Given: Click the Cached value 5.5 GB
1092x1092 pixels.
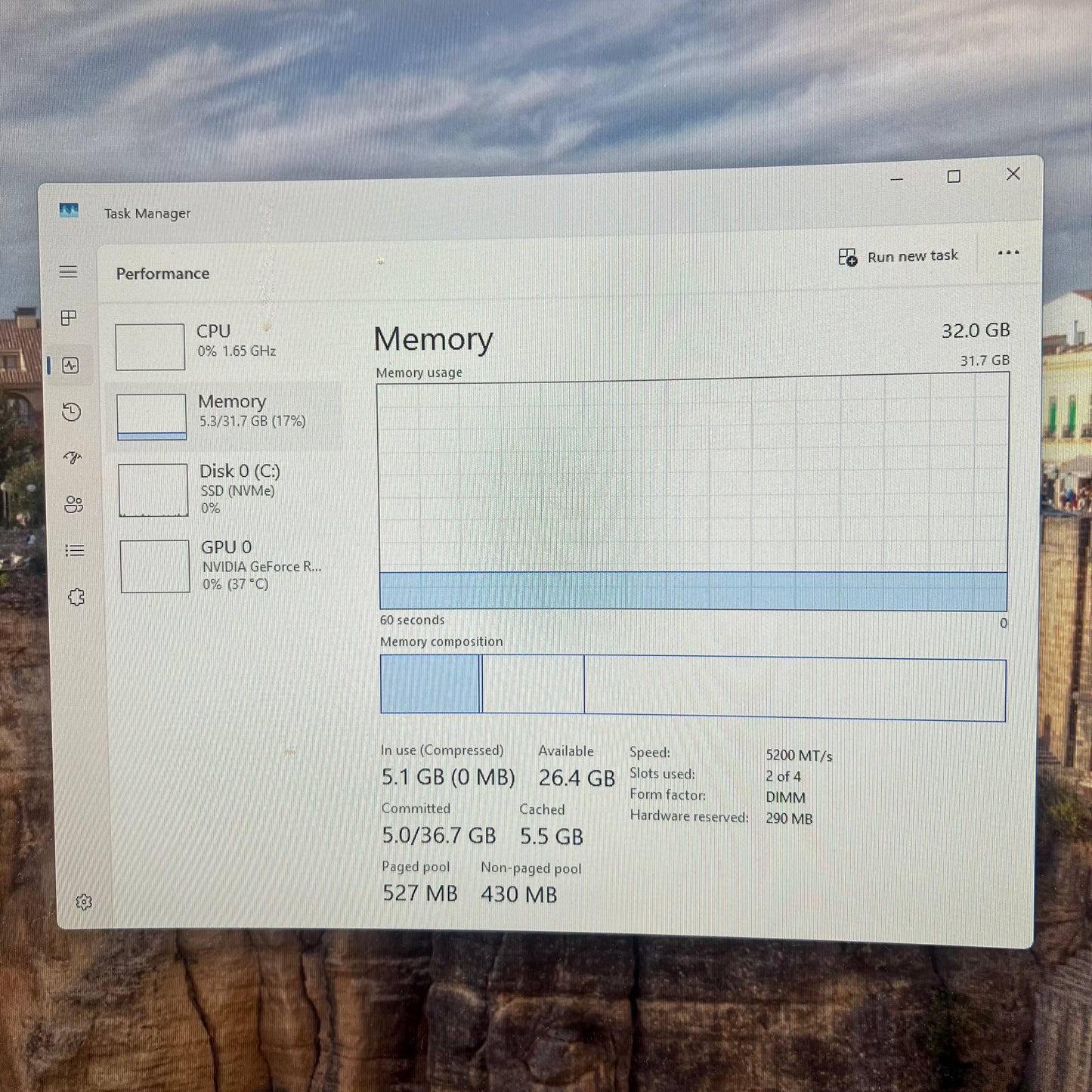Looking at the screenshot, I should [x=551, y=837].
